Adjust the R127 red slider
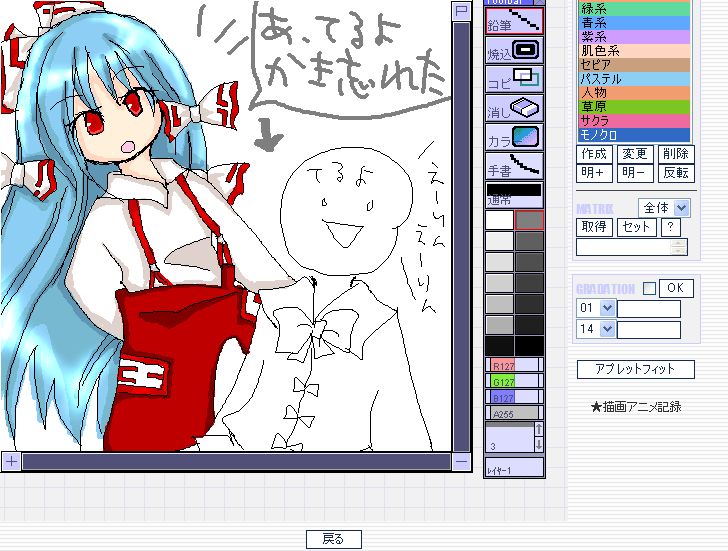The image size is (728, 551). 514,365
